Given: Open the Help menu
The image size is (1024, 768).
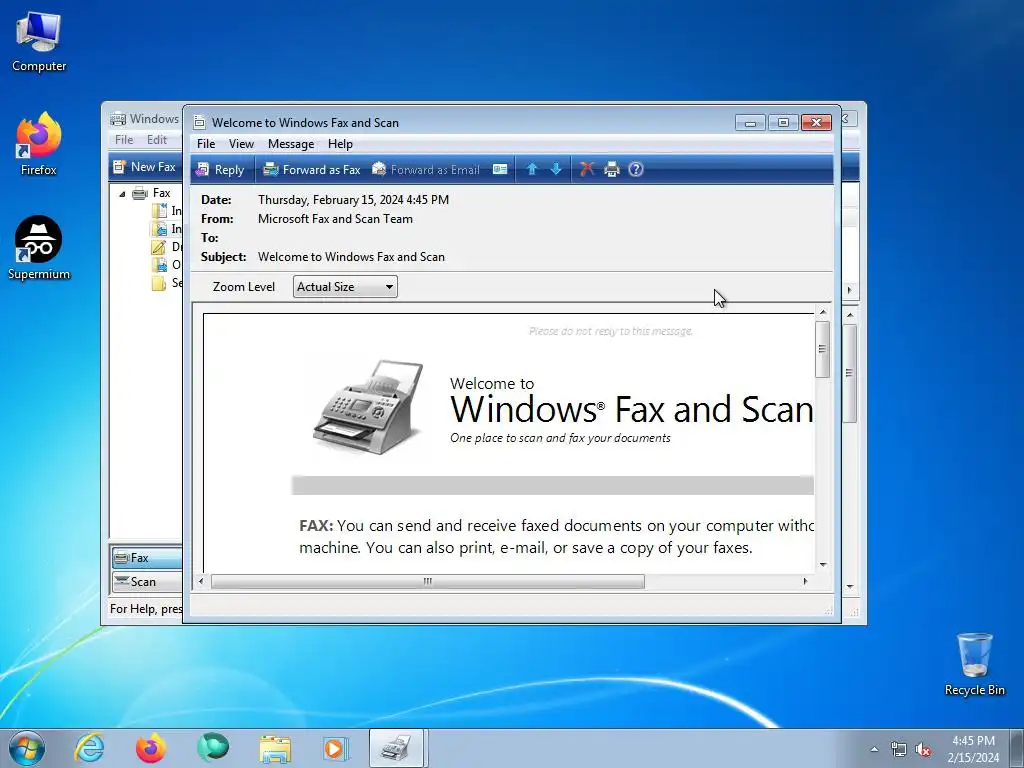Looking at the screenshot, I should [x=340, y=144].
